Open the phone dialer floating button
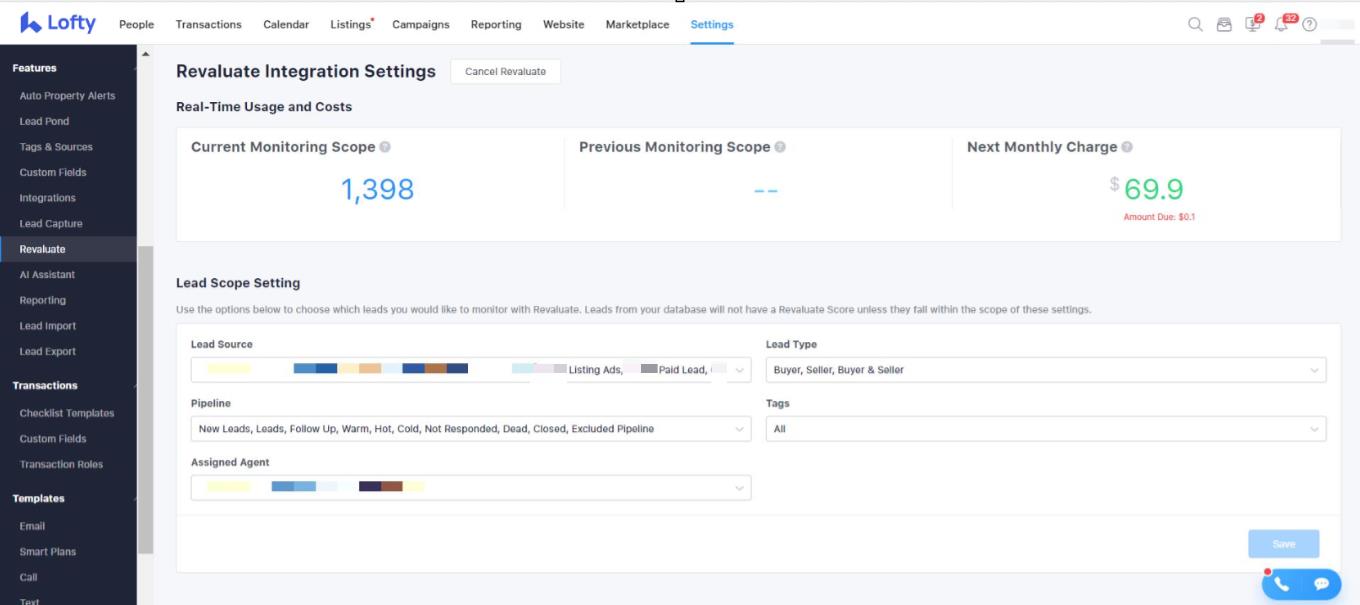The width and height of the screenshot is (1360, 605). pyautogui.click(x=1281, y=584)
